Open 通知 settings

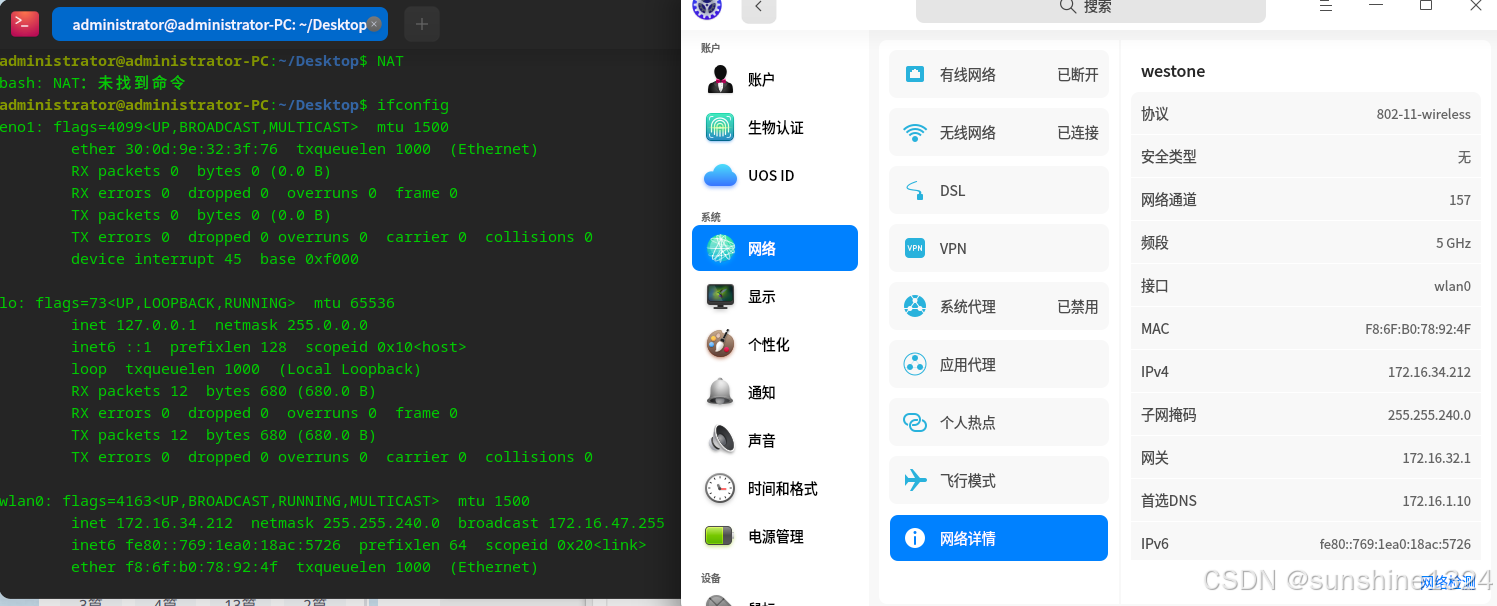pos(775,392)
